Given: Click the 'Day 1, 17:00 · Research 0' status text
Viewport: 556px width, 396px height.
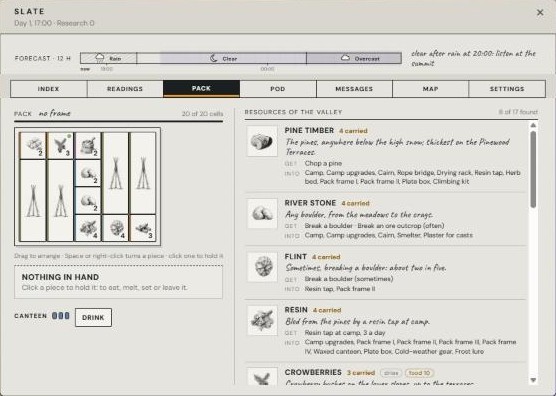Looking at the screenshot, I should (54, 23).
